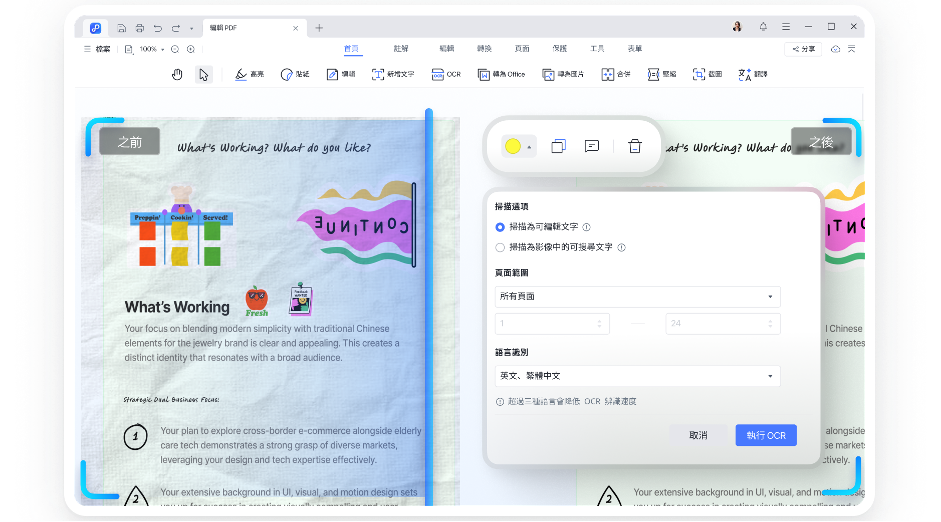Click the start page number field
The width and height of the screenshot is (941, 522).
tap(552, 324)
